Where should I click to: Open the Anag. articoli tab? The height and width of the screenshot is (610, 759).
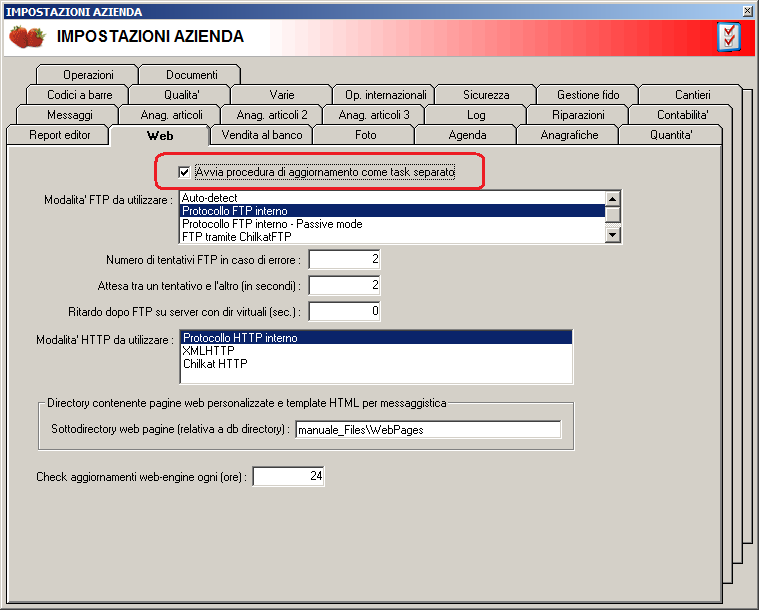pyautogui.click(x=171, y=115)
